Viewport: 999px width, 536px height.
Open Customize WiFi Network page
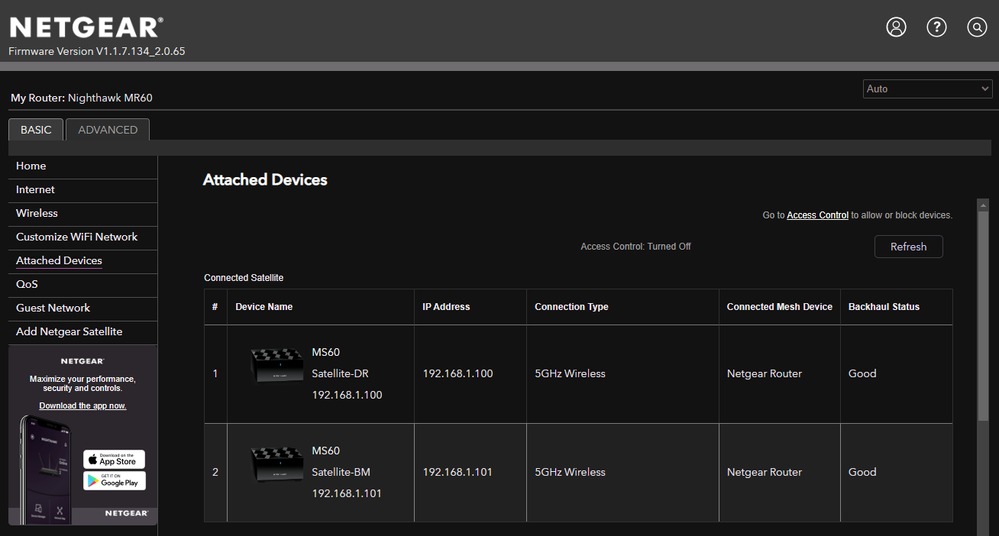point(77,237)
